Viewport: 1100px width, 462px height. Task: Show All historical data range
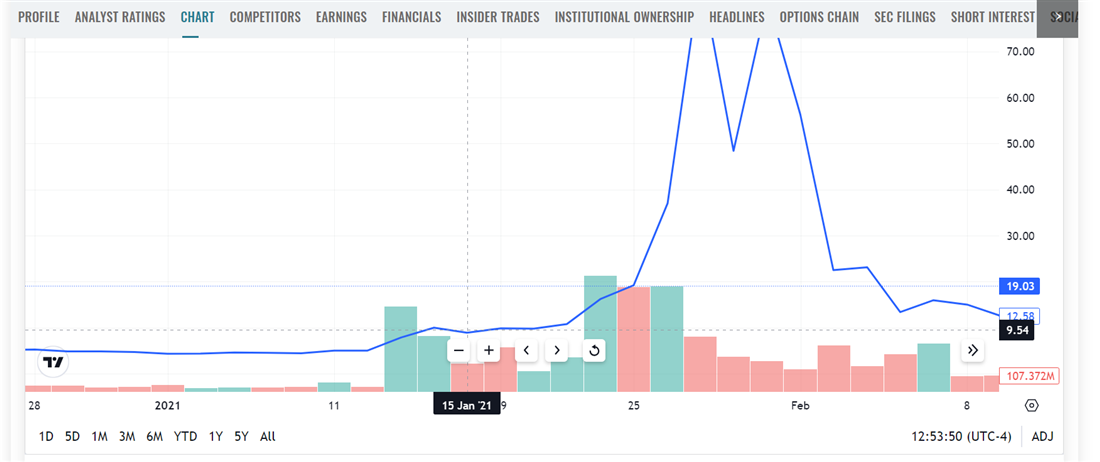coord(267,437)
